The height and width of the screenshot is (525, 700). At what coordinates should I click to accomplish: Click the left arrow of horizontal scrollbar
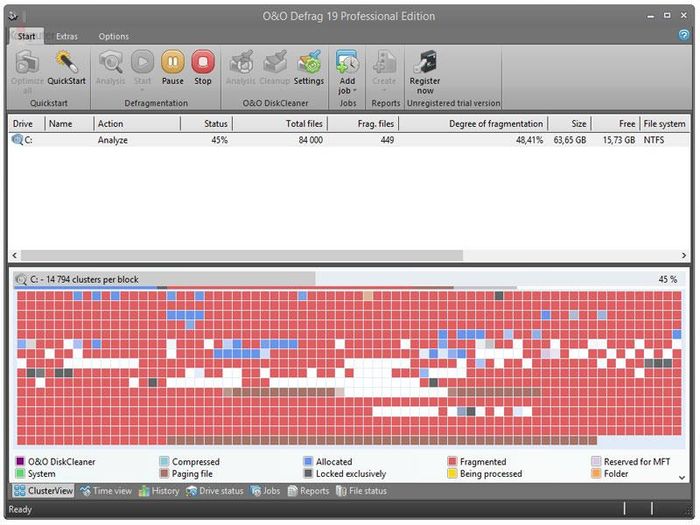coord(14,255)
